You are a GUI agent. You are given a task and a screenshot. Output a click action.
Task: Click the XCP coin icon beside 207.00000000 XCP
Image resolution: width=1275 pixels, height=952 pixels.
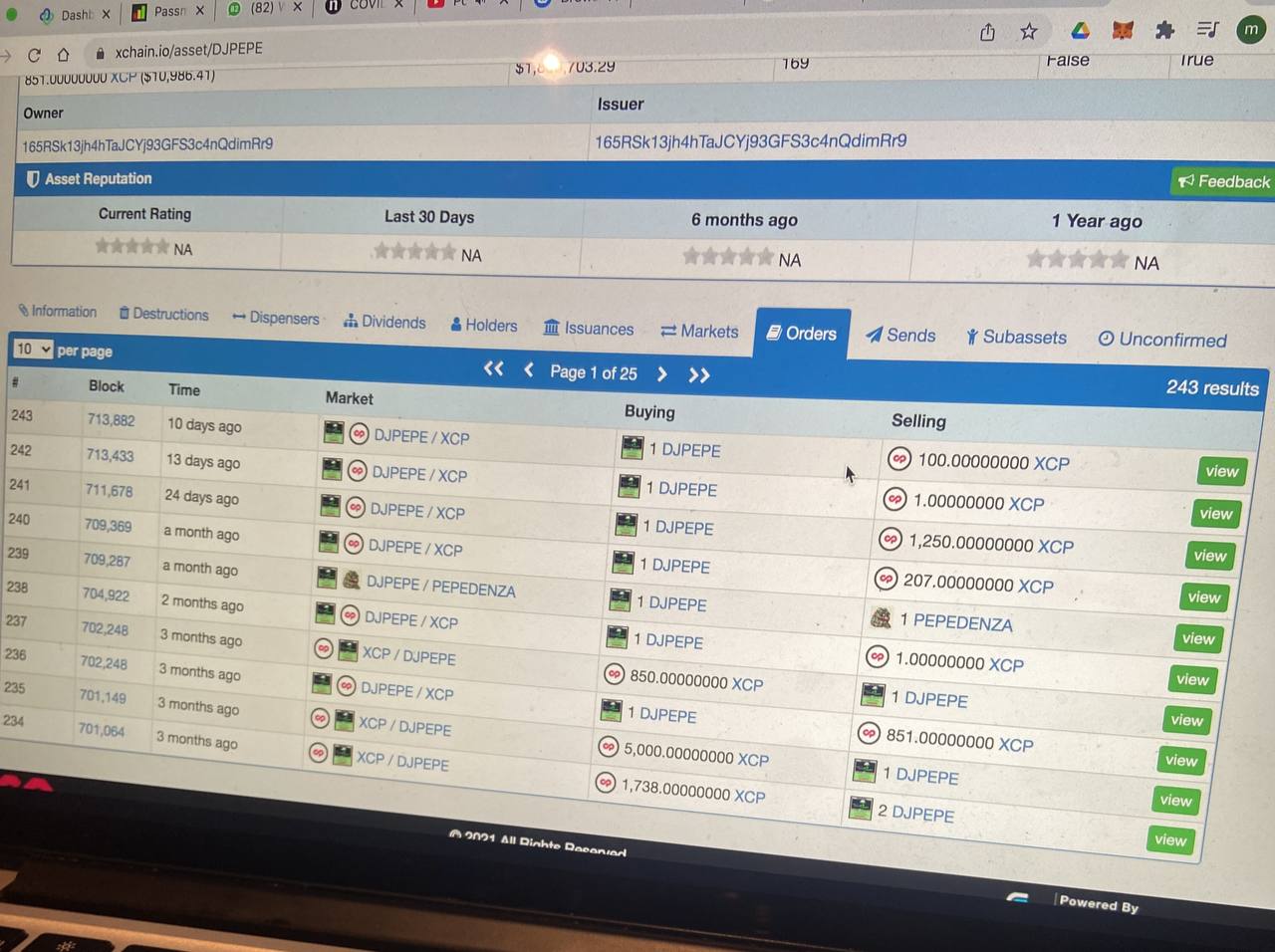tap(886, 578)
